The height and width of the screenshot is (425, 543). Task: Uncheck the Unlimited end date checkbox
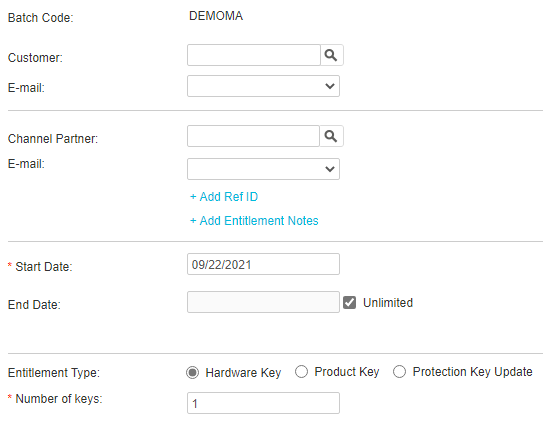(349, 302)
